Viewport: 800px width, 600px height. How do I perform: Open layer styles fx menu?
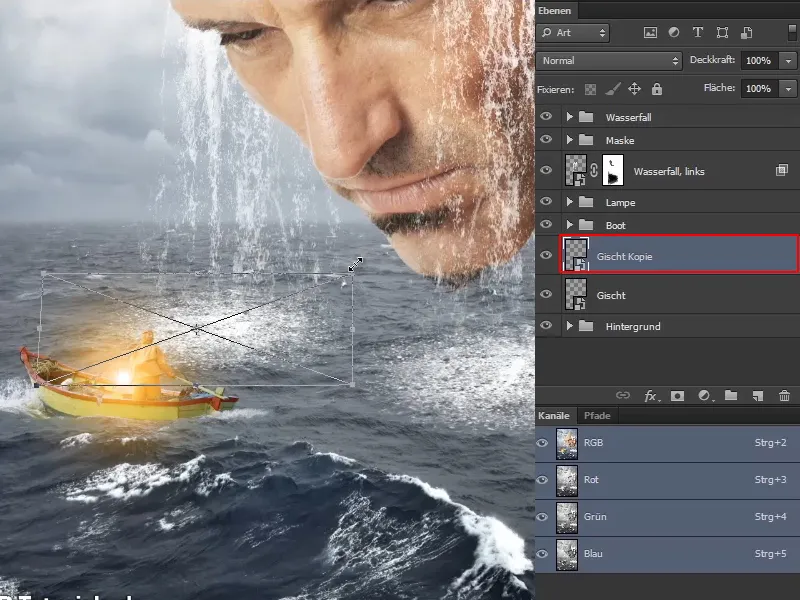click(x=651, y=395)
